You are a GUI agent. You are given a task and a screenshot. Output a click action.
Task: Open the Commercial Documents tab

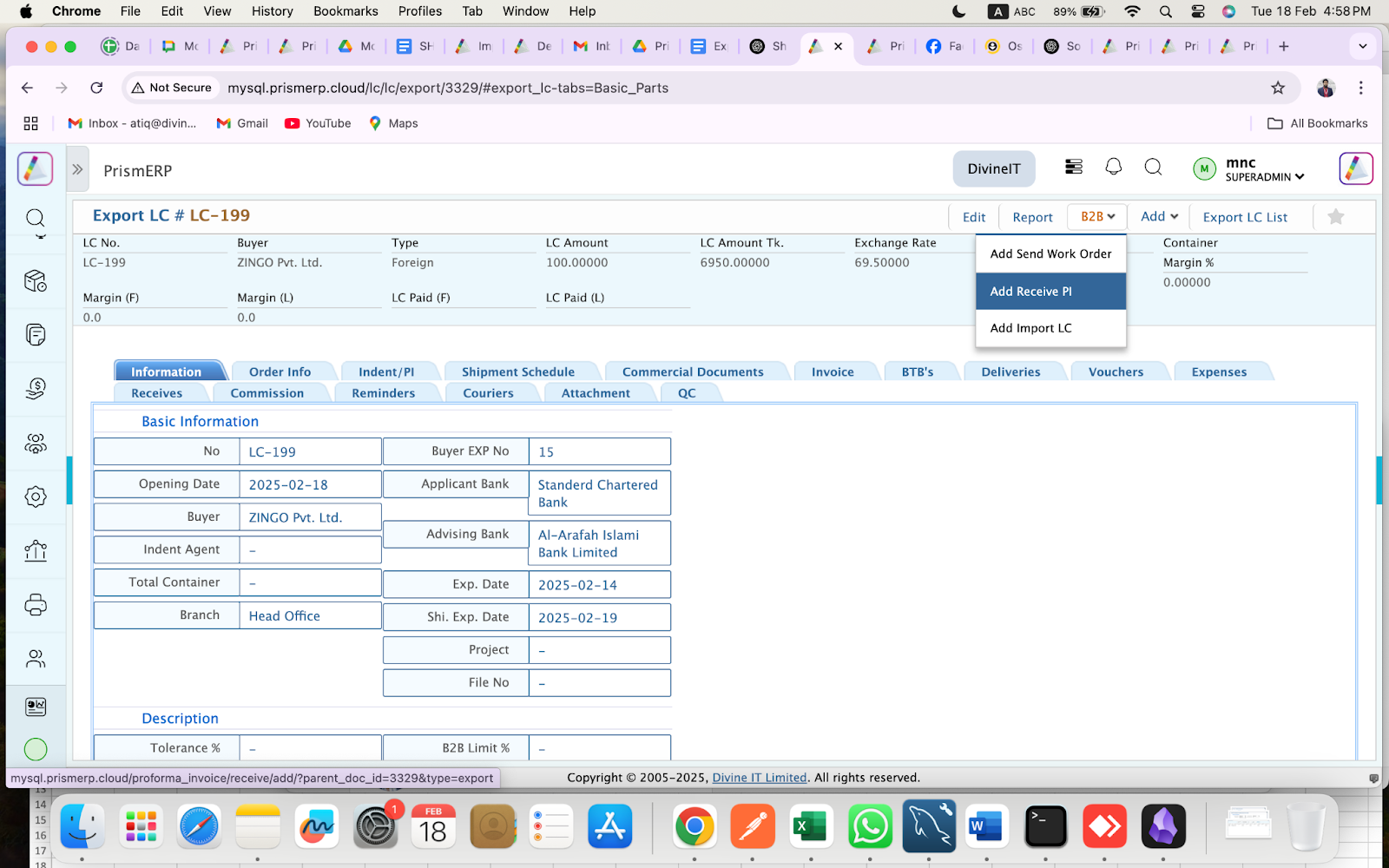point(693,372)
